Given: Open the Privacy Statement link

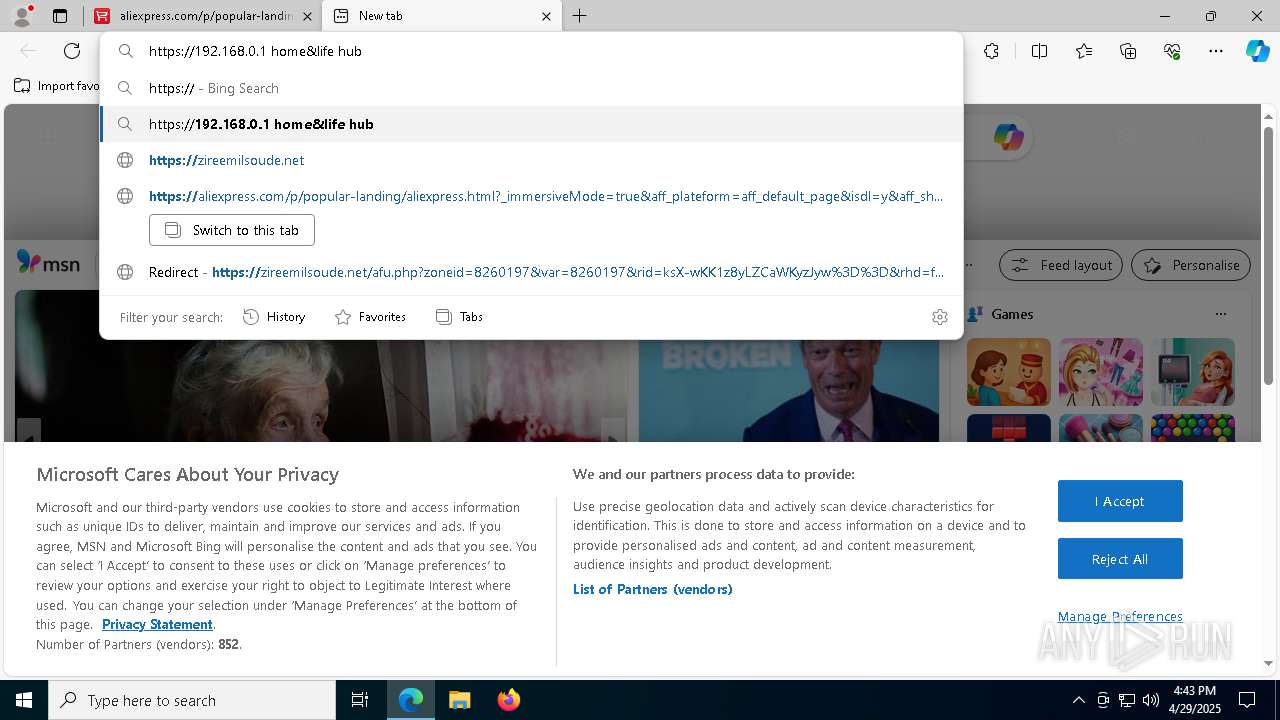Looking at the screenshot, I should [x=157, y=624].
